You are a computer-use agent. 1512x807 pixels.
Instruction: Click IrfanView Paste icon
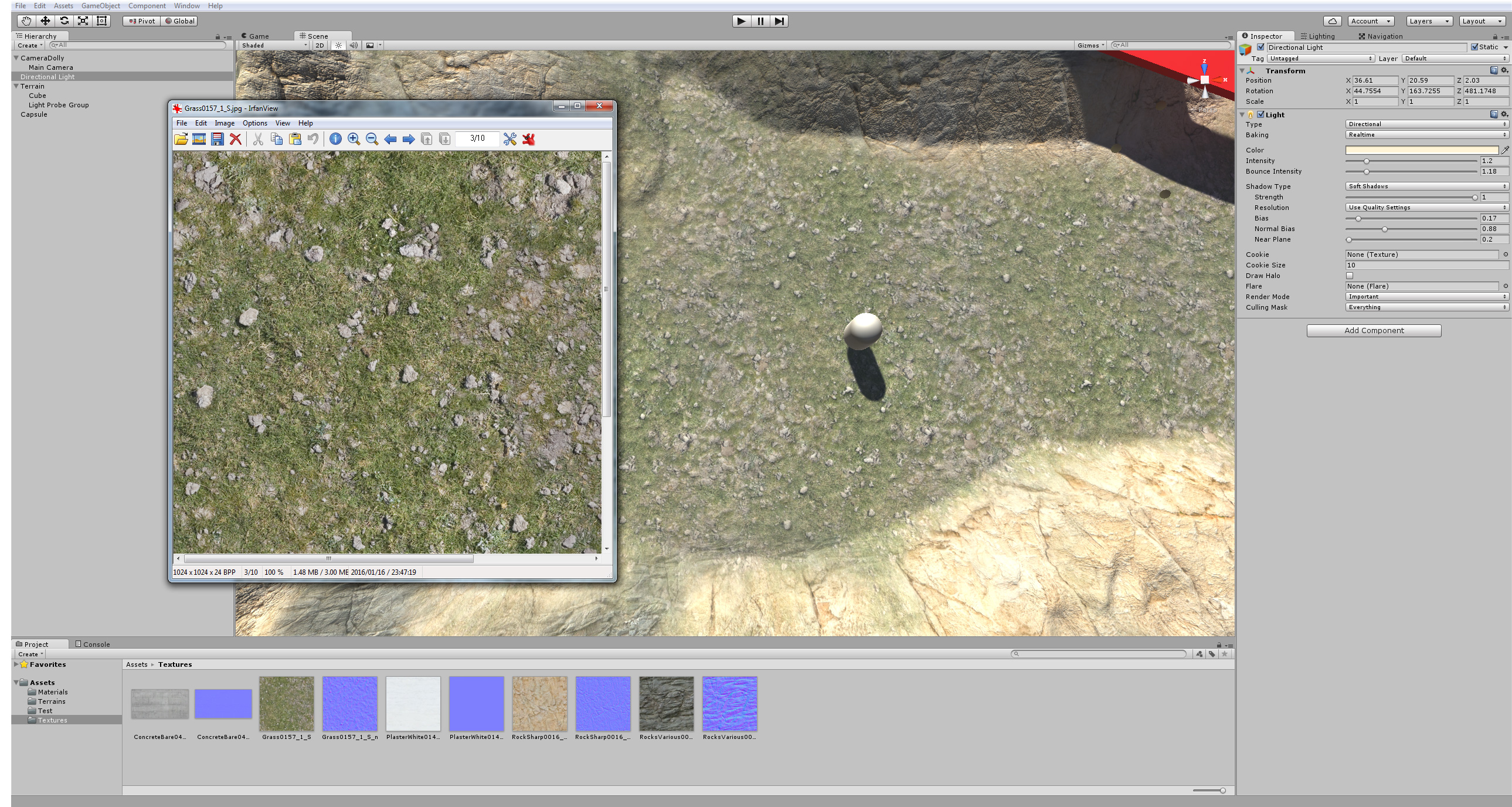point(295,139)
